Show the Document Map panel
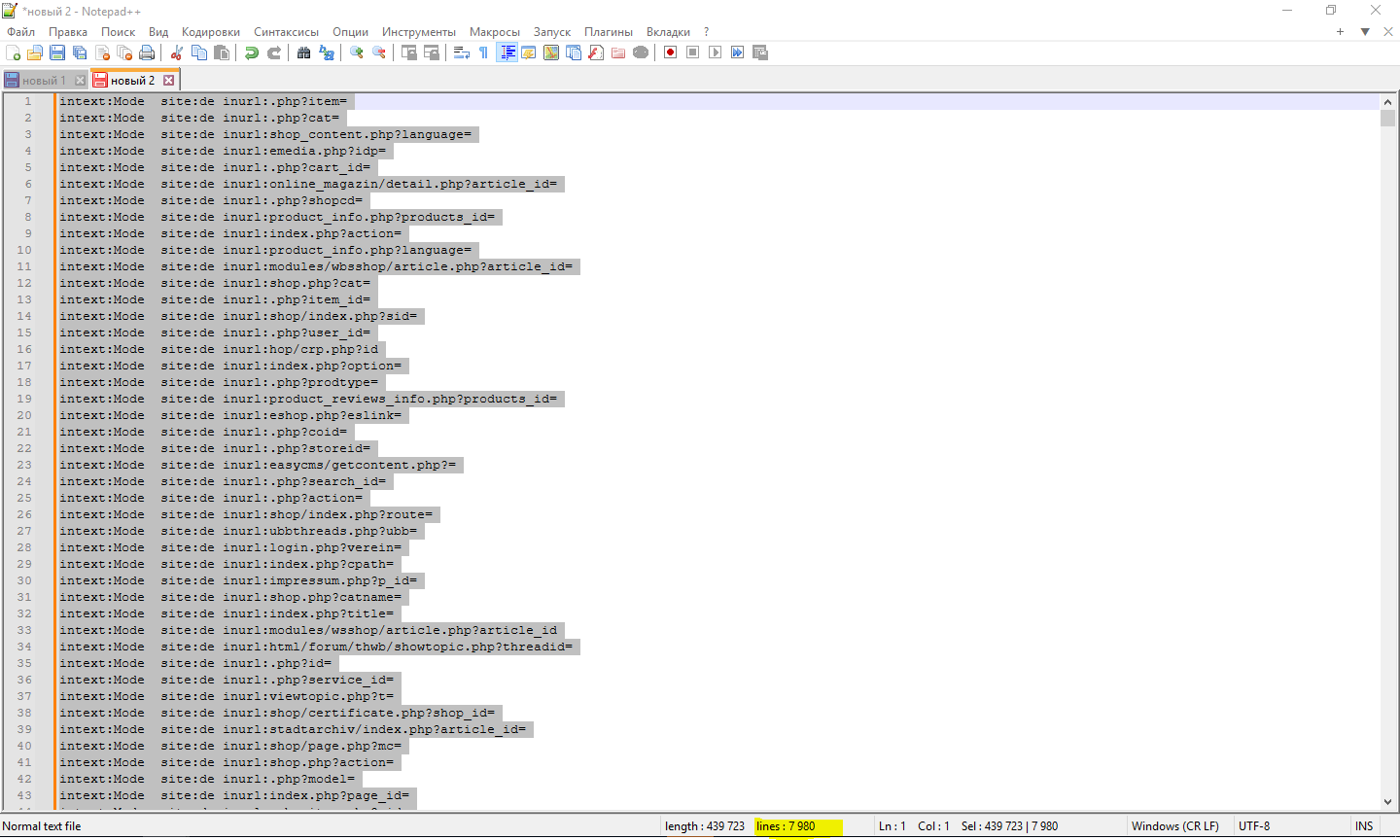 pos(551,52)
